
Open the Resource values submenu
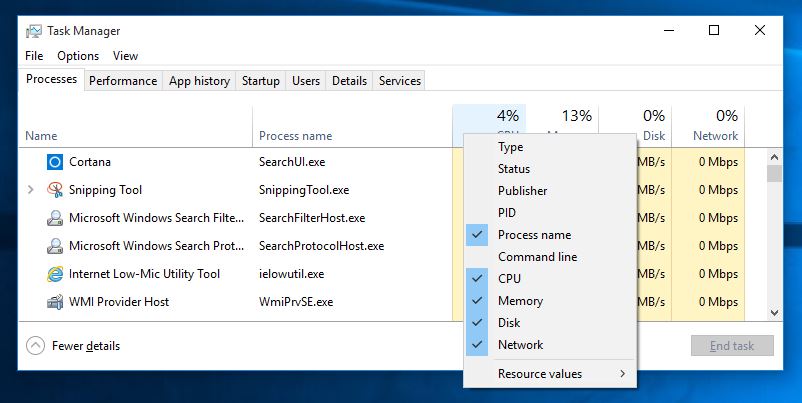(550, 374)
